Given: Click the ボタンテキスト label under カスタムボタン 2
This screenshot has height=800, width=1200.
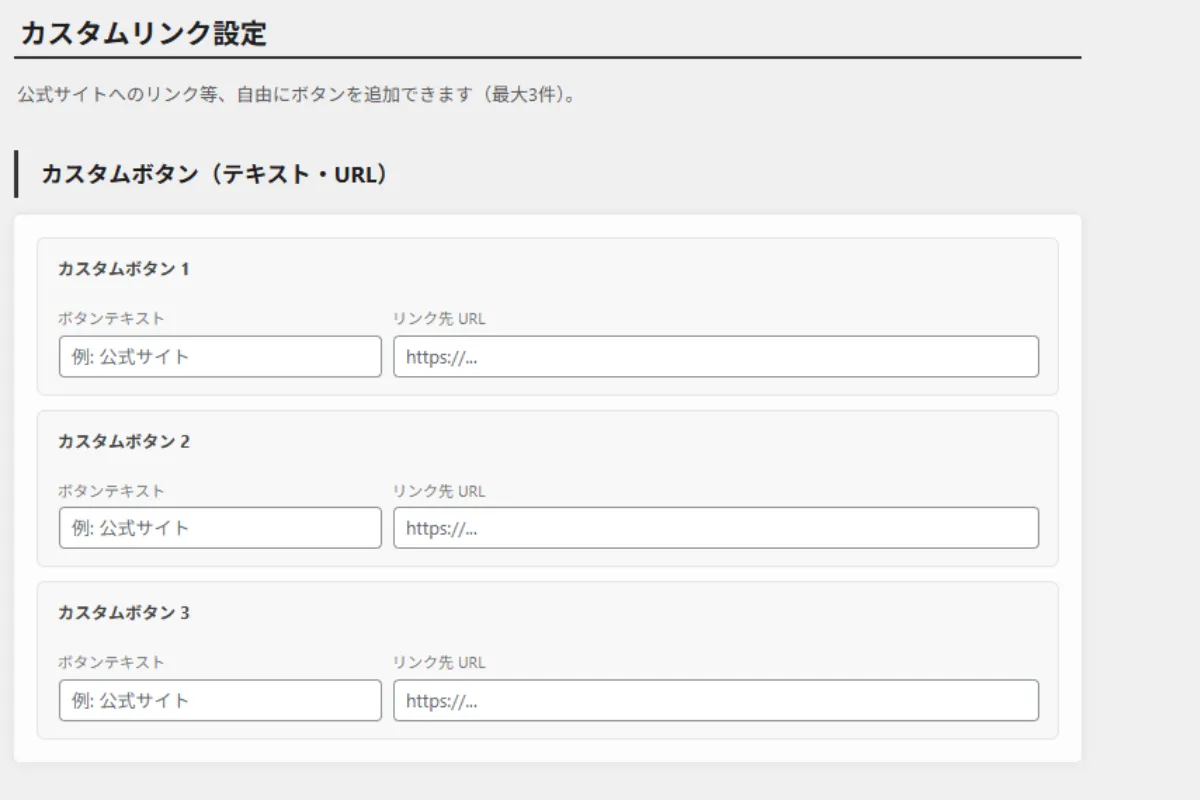Looking at the screenshot, I should coord(111,491).
